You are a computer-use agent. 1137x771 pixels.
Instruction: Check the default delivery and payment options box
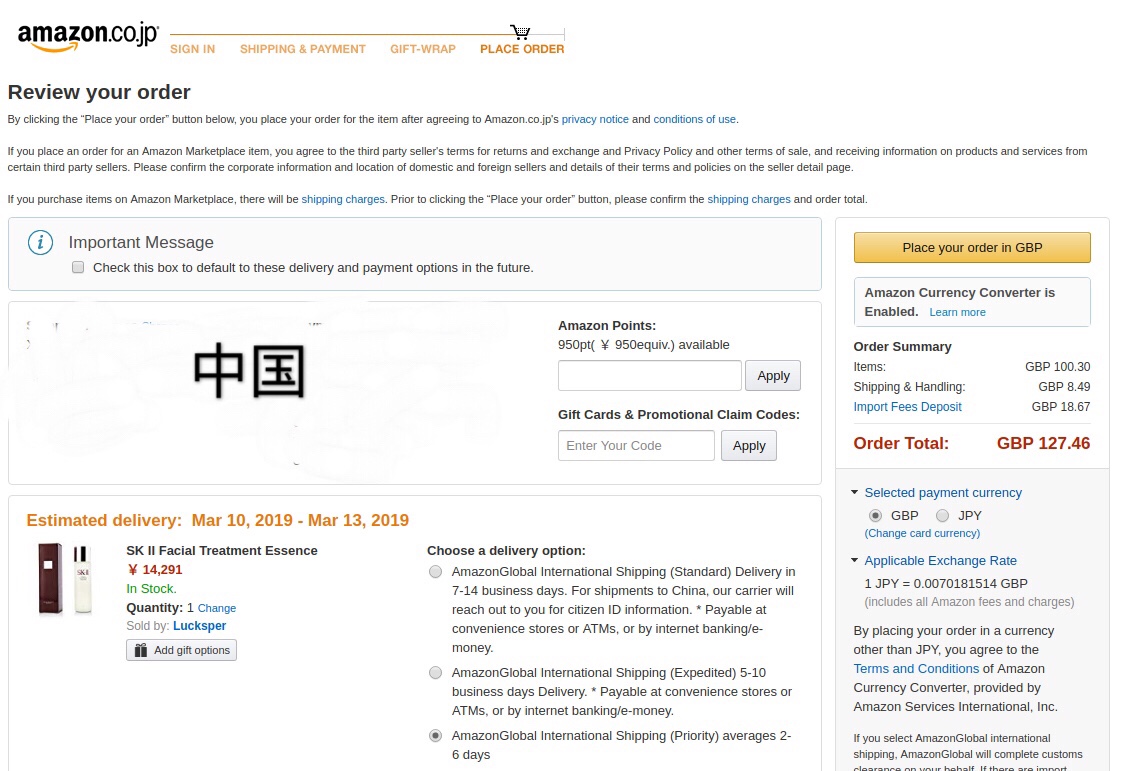point(78,268)
